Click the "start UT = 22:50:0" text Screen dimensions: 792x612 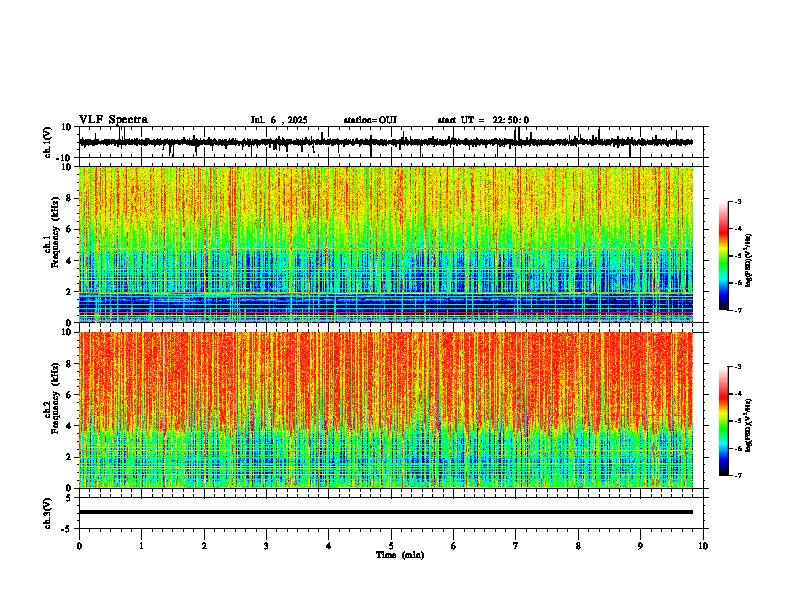[x=483, y=120]
